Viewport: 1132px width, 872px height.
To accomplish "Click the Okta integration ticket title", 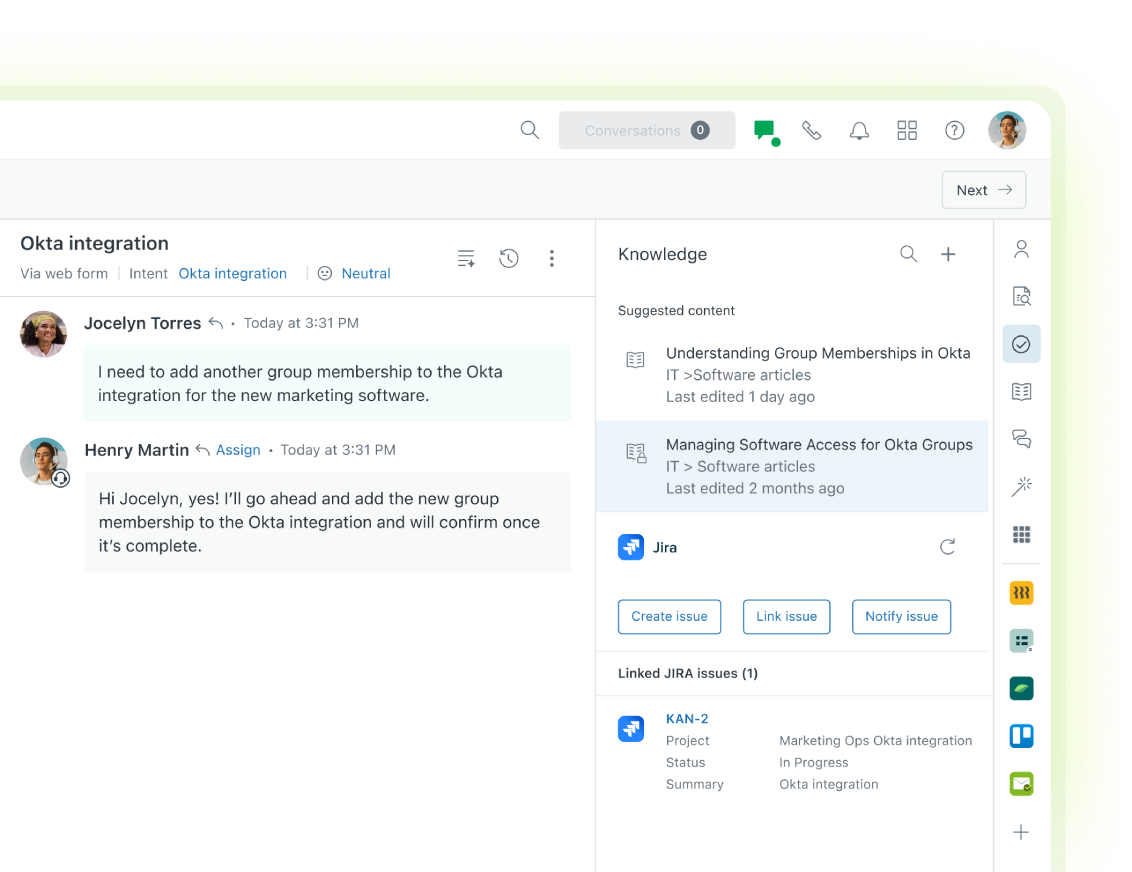I will point(94,243).
